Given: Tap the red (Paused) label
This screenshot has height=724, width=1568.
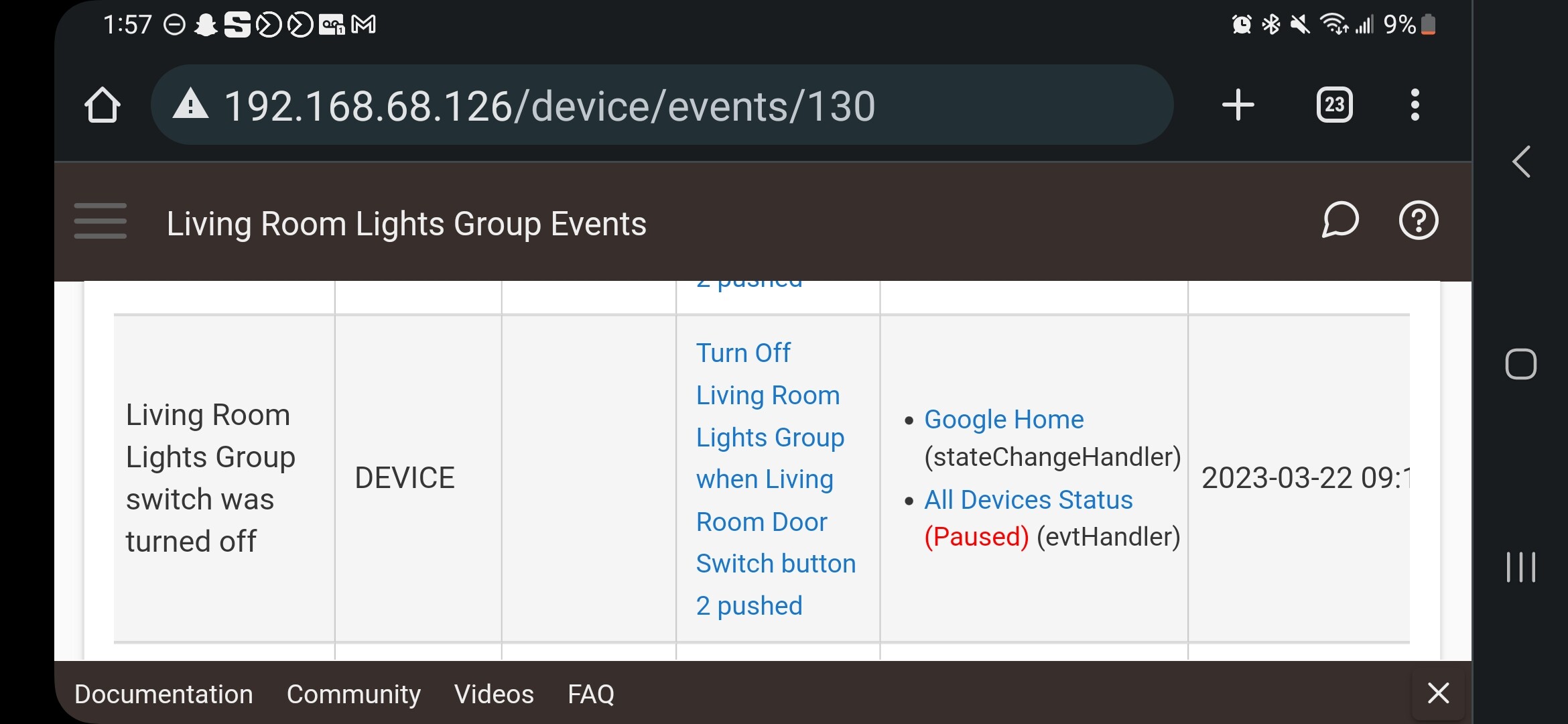Looking at the screenshot, I should tap(976, 537).
